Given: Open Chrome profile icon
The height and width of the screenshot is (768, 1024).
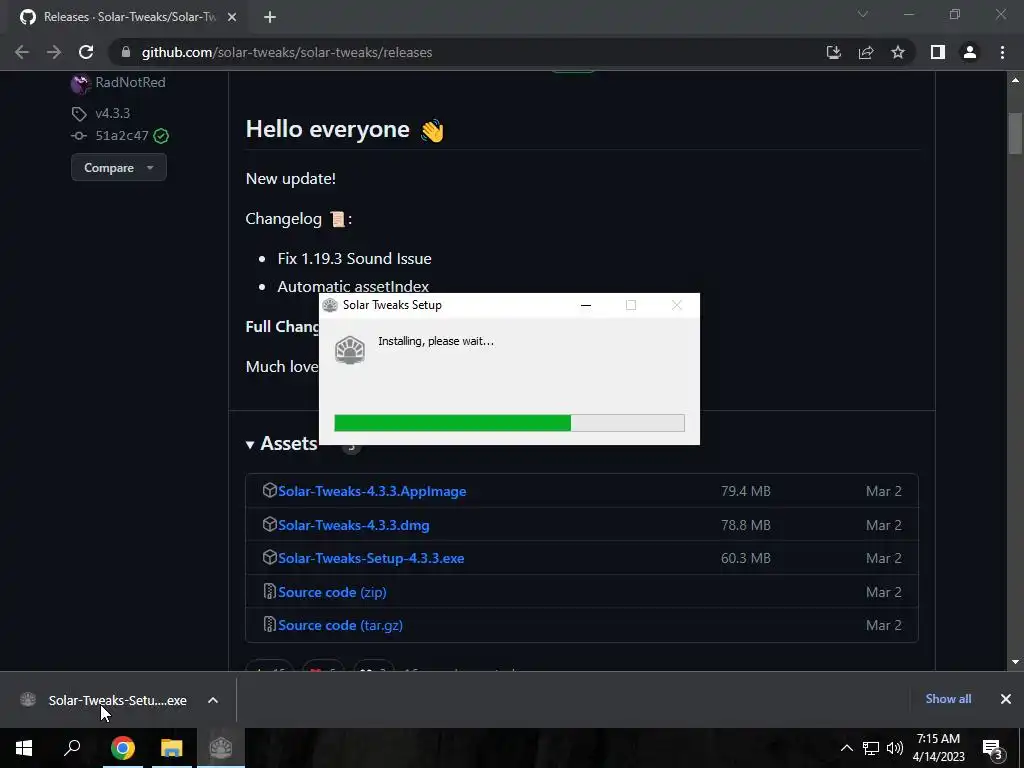Looking at the screenshot, I should 970,52.
